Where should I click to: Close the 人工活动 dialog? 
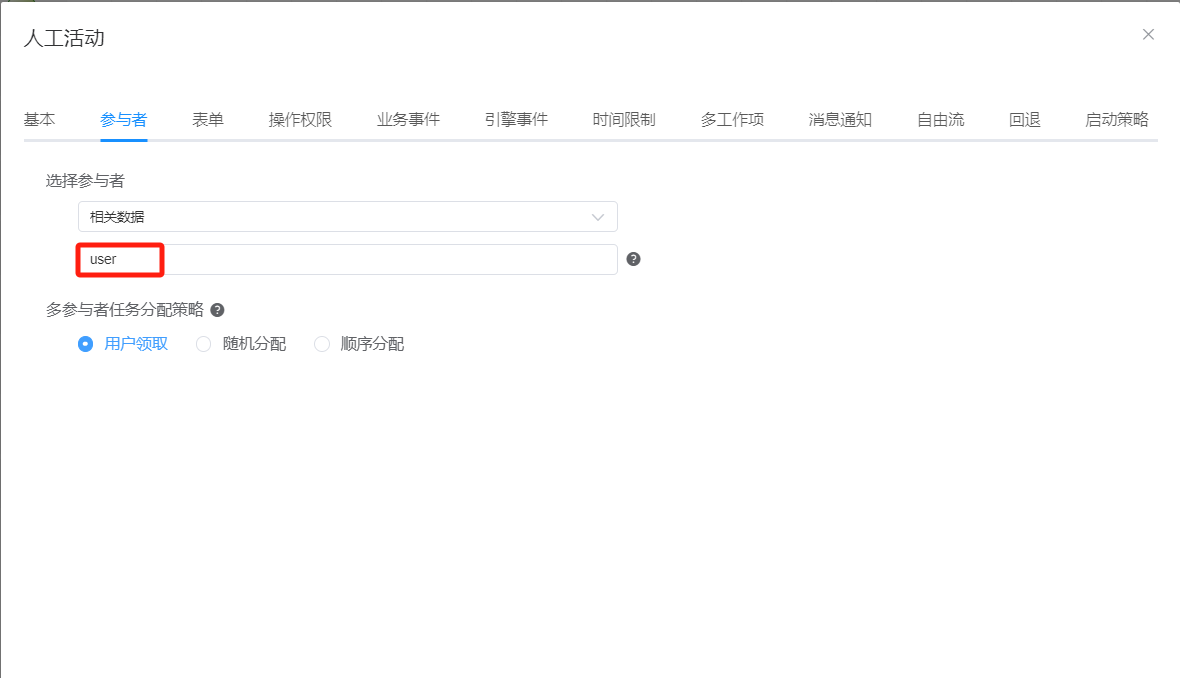pos(1148,34)
